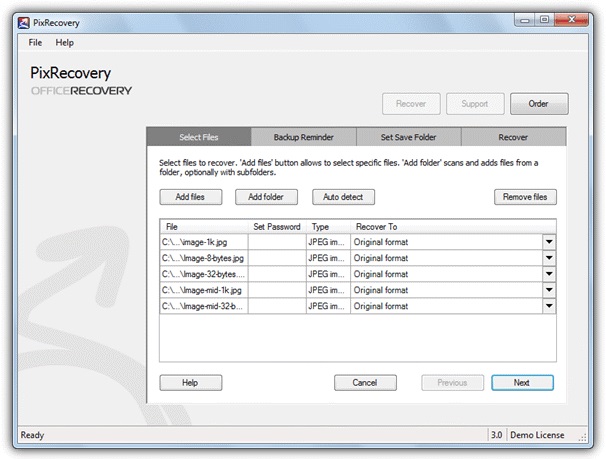Click JPEG type cell for image-1k.jpg
The width and height of the screenshot is (606, 460).
328,242
